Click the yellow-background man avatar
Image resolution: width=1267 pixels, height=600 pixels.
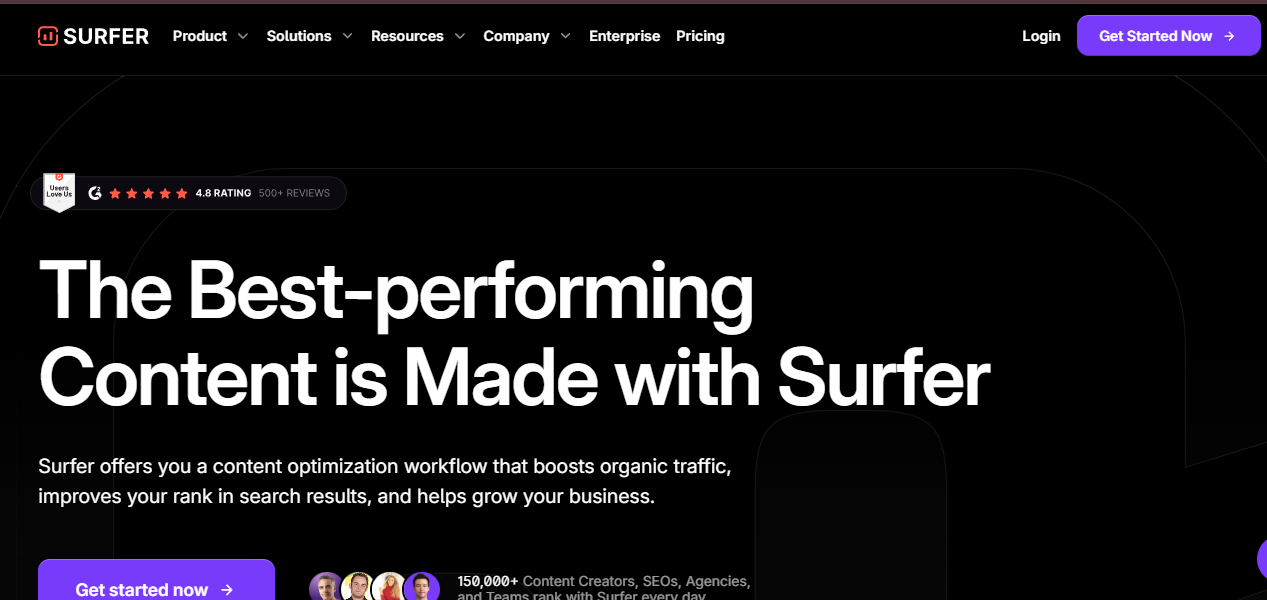coord(358,588)
